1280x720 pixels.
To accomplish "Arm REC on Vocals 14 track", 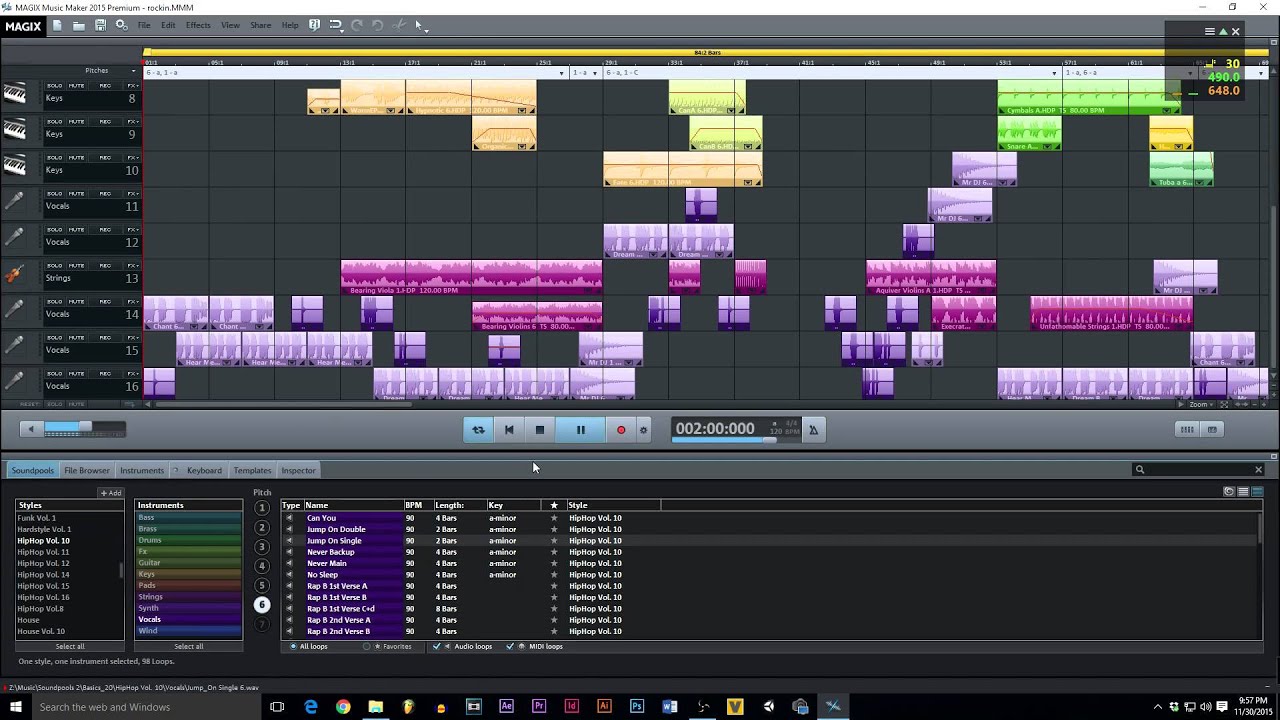I will pos(105,302).
